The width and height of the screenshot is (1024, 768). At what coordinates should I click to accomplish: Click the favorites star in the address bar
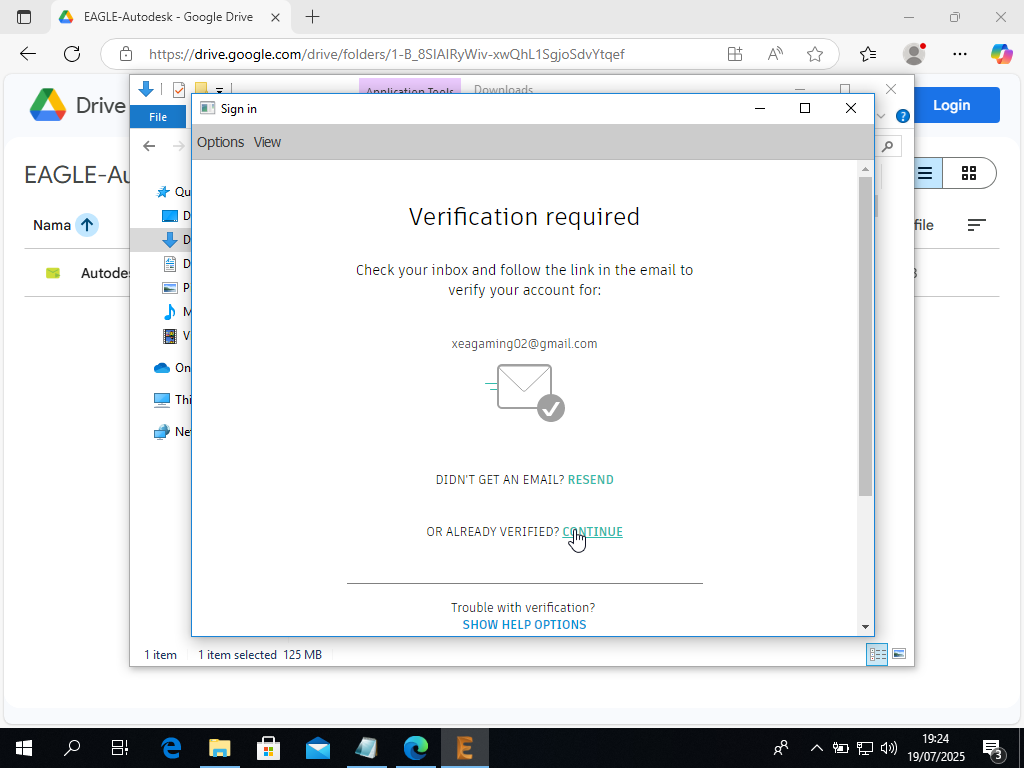[815, 55]
